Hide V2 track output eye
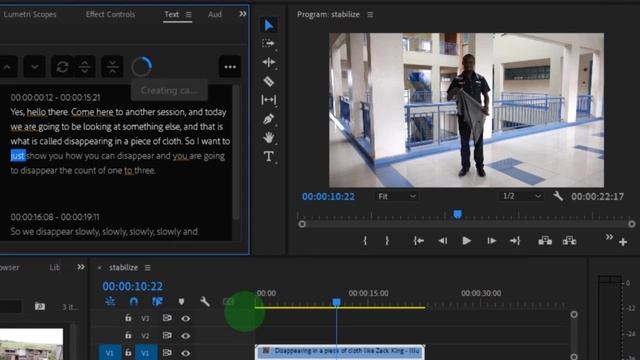 pyautogui.click(x=186, y=336)
